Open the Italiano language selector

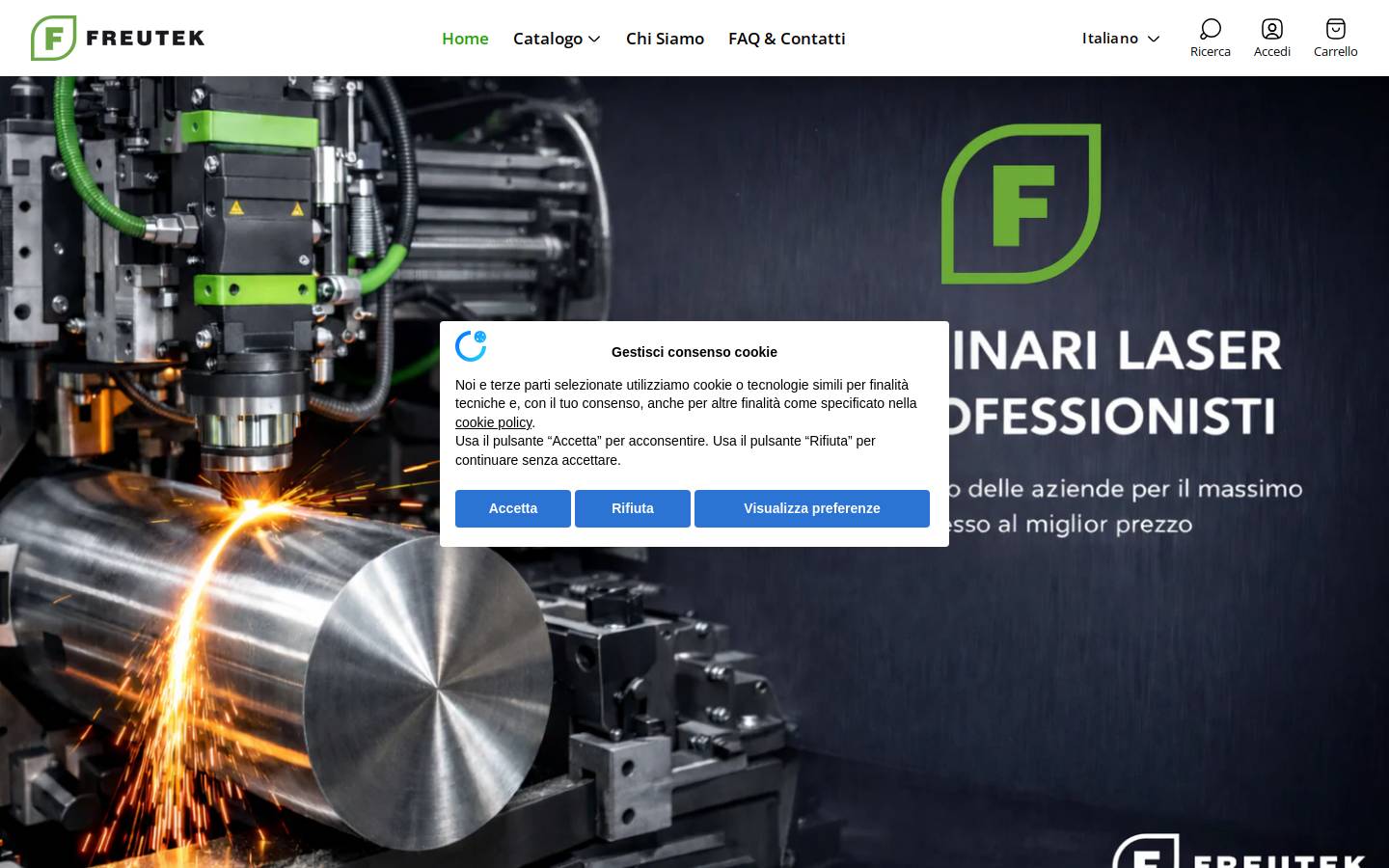[1120, 39]
